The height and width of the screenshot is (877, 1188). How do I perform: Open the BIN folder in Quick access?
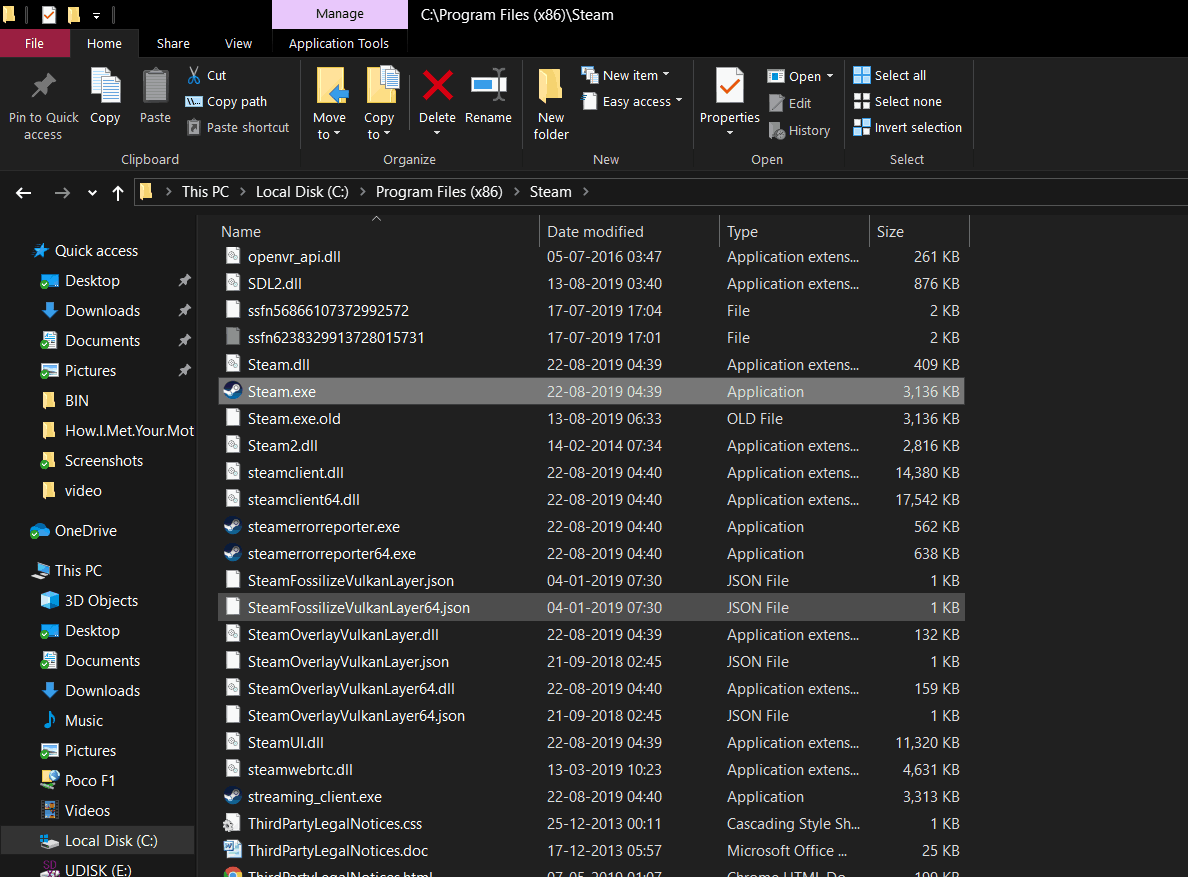point(77,401)
